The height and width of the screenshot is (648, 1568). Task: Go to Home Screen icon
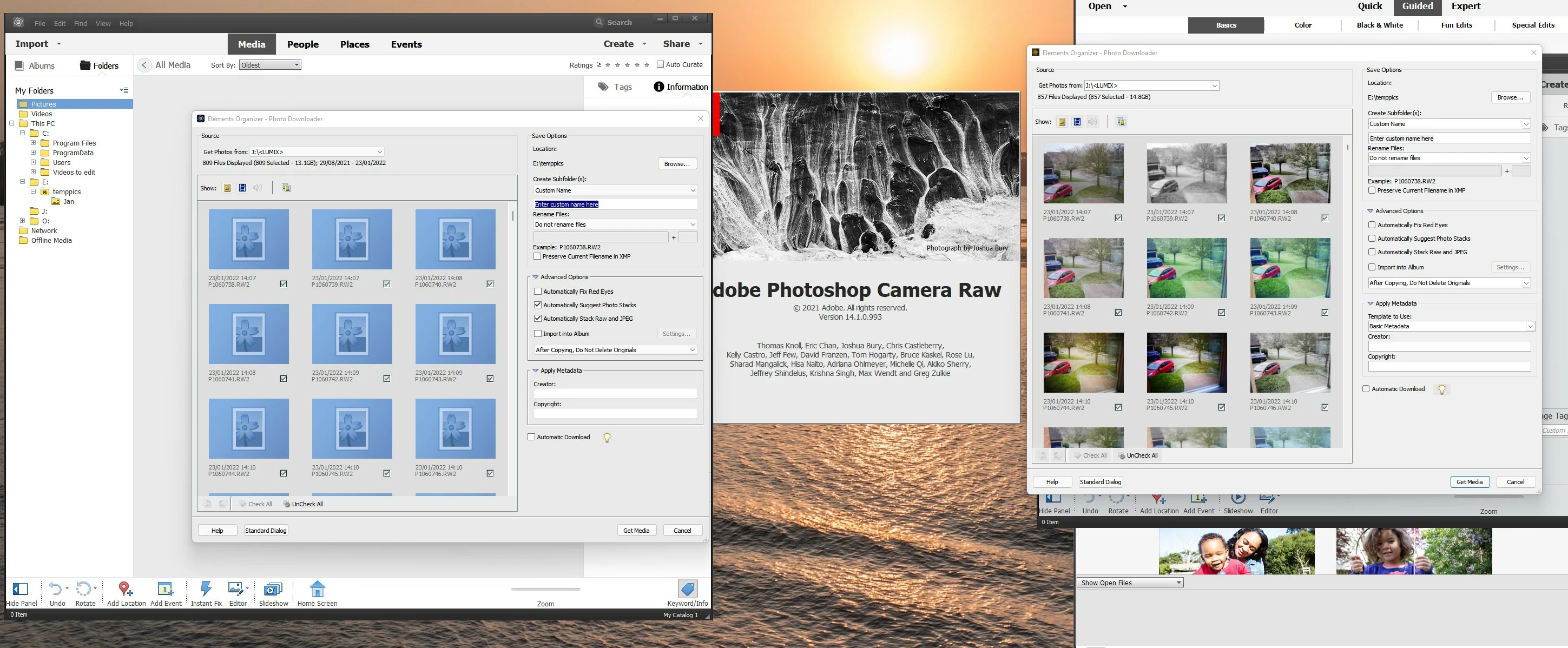(x=317, y=589)
